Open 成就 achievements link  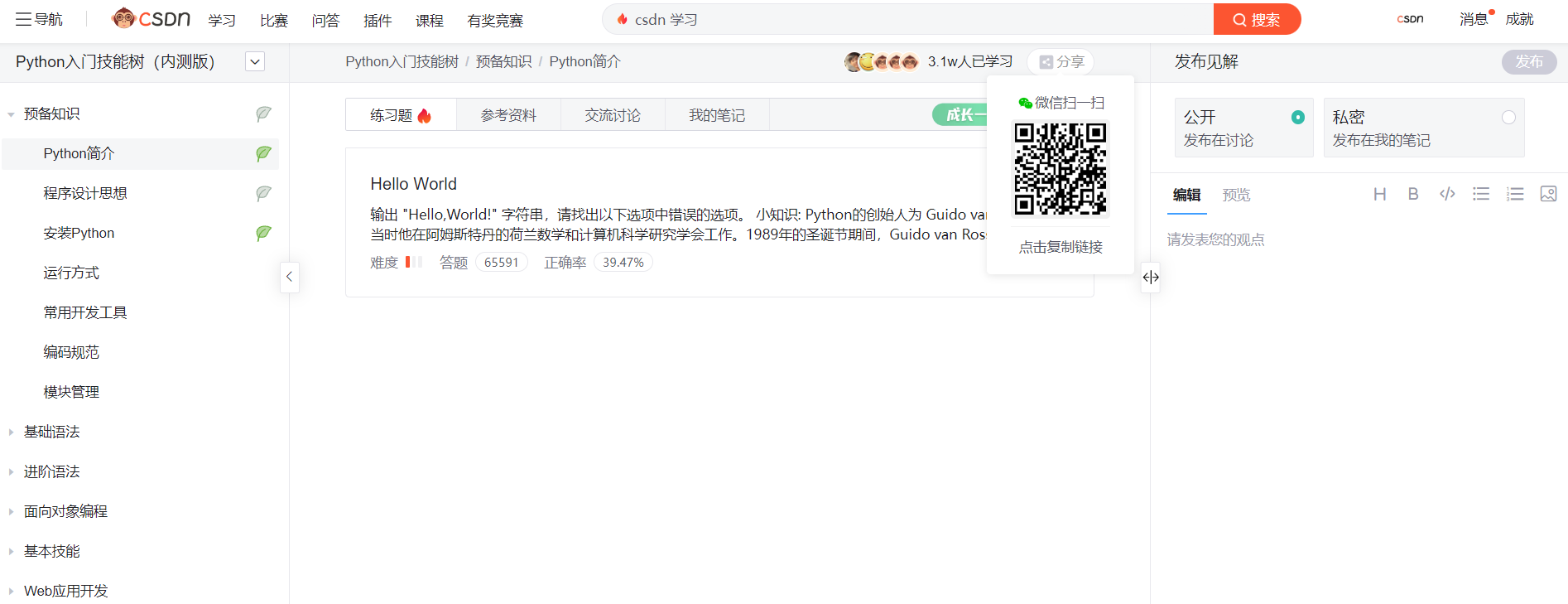coord(1519,19)
